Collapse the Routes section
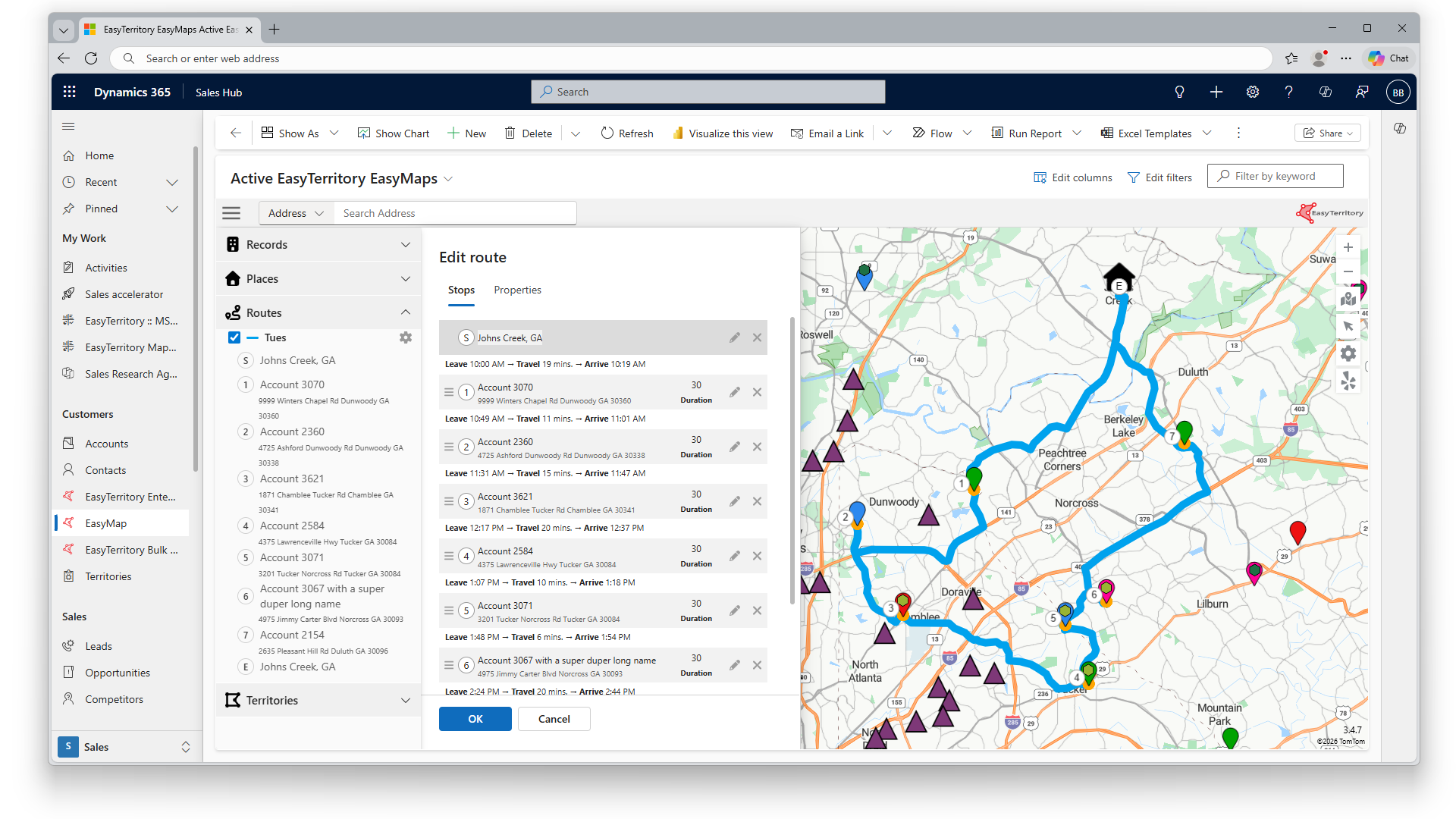 pyautogui.click(x=406, y=312)
